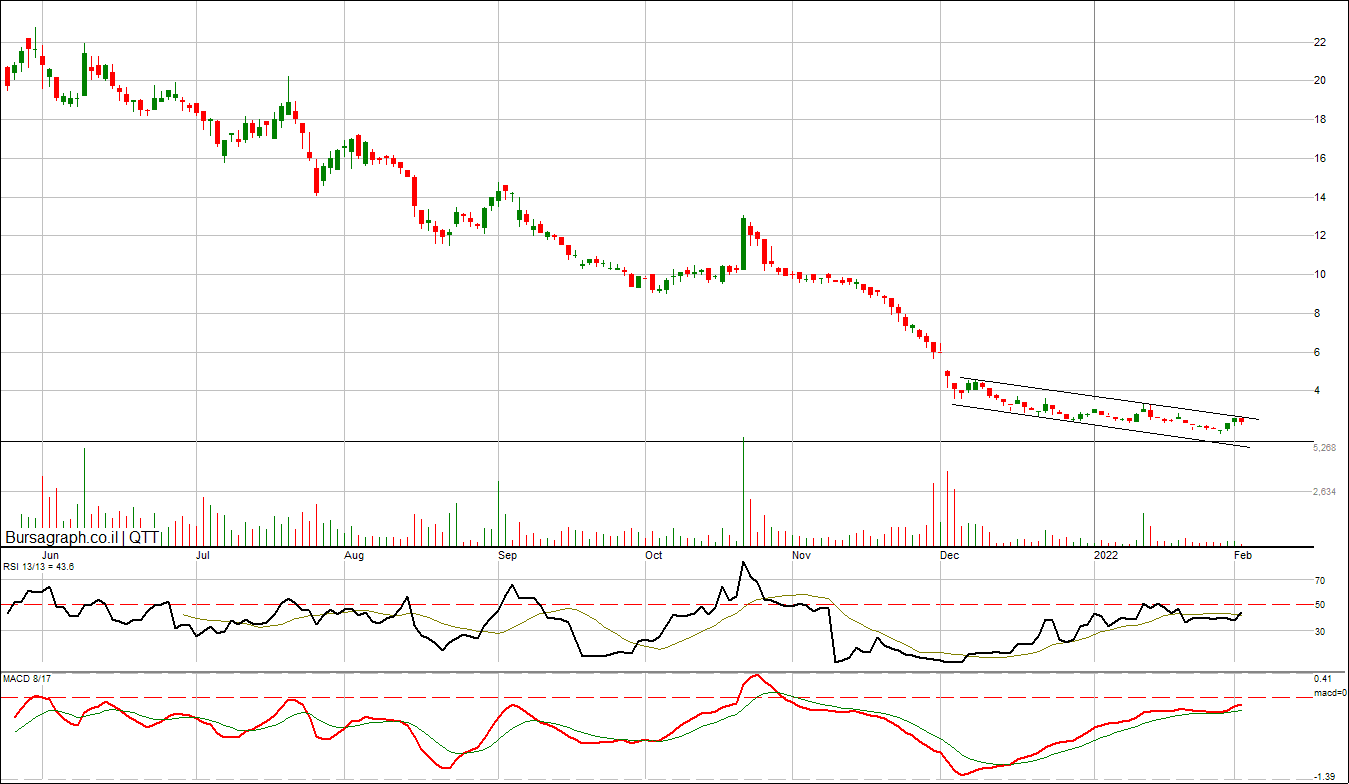The height and width of the screenshot is (784, 1349).
Task: Click the RSI 13/13 = 43.6 indicator label
Action: (38, 567)
